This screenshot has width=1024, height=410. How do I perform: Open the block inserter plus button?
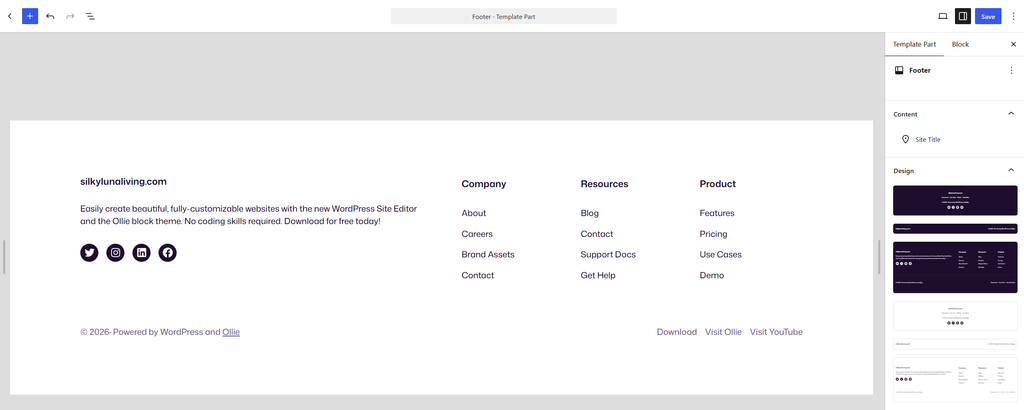point(30,16)
